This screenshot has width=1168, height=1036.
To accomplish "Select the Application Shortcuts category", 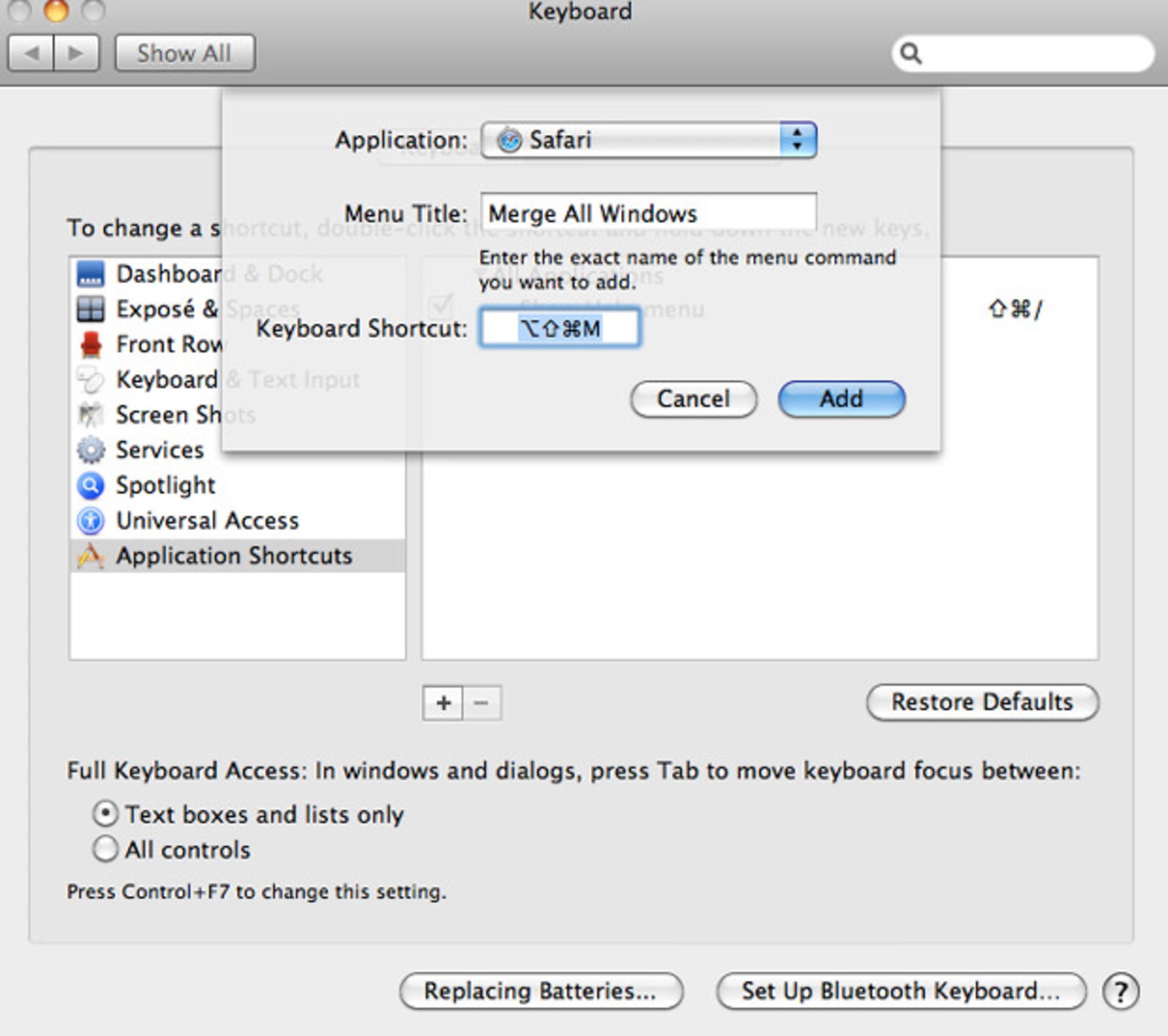I will click(x=237, y=556).
